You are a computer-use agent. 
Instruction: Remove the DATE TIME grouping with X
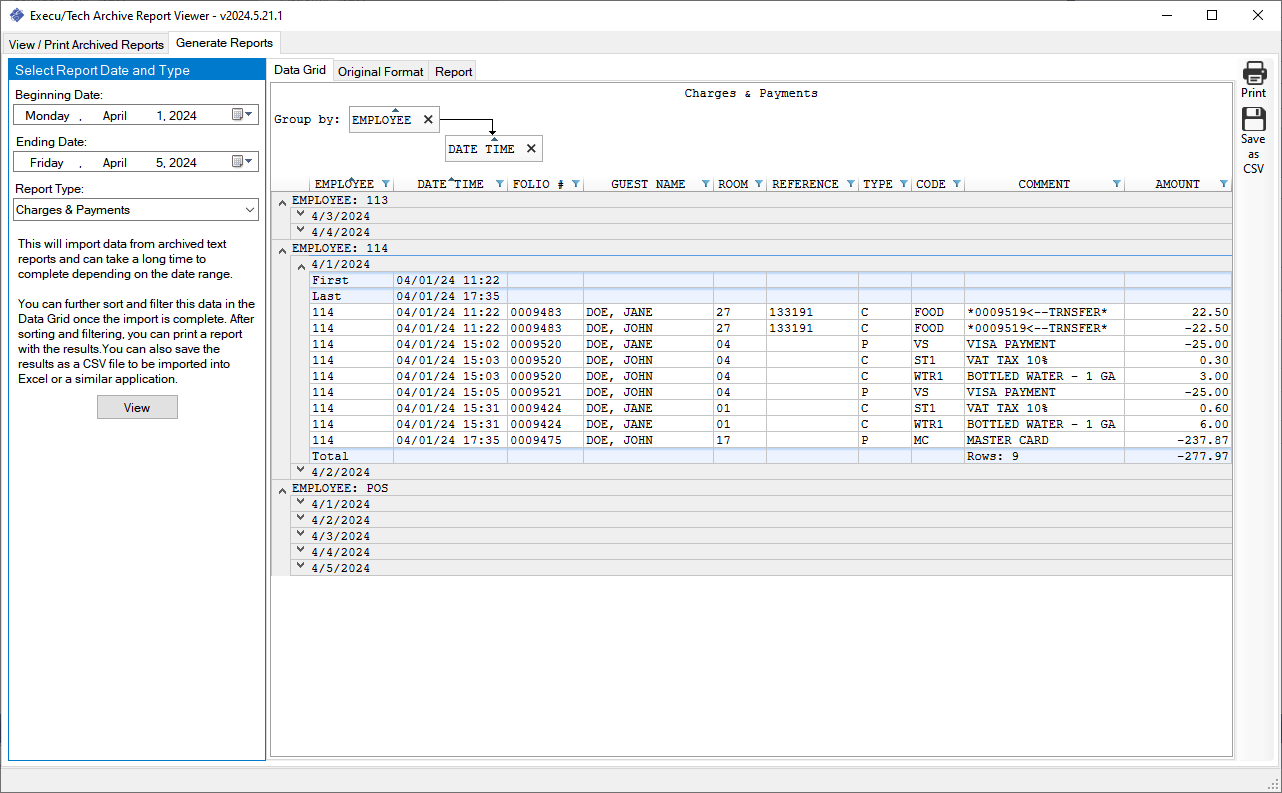(531, 149)
